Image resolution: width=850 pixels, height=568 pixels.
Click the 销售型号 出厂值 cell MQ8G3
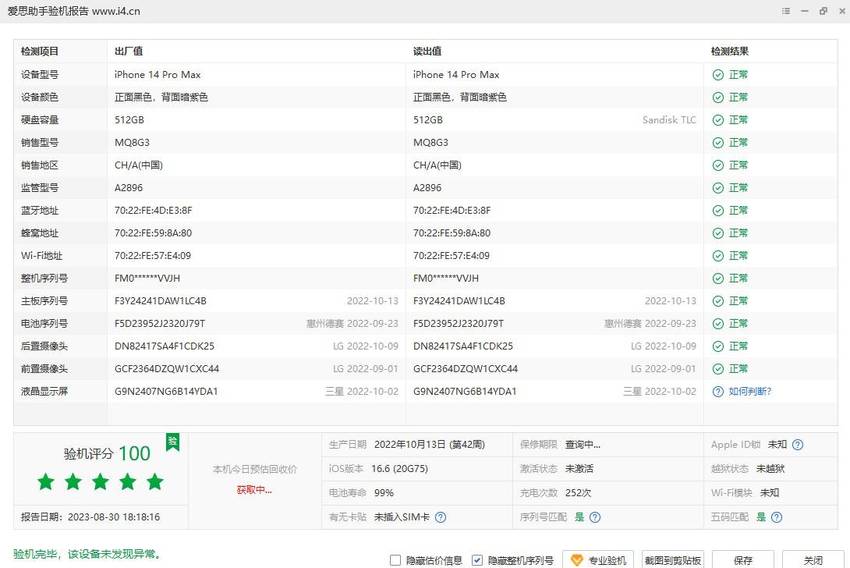132,143
